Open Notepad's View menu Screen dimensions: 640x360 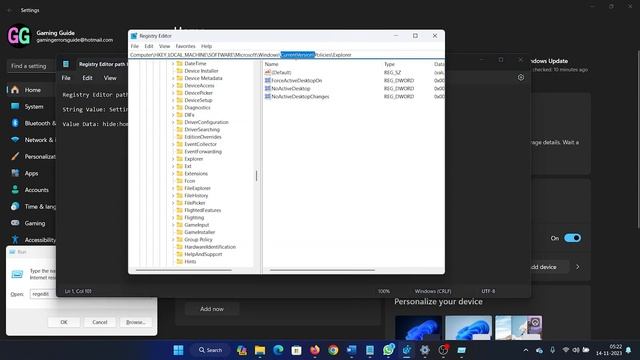click(x=110, y=78)
